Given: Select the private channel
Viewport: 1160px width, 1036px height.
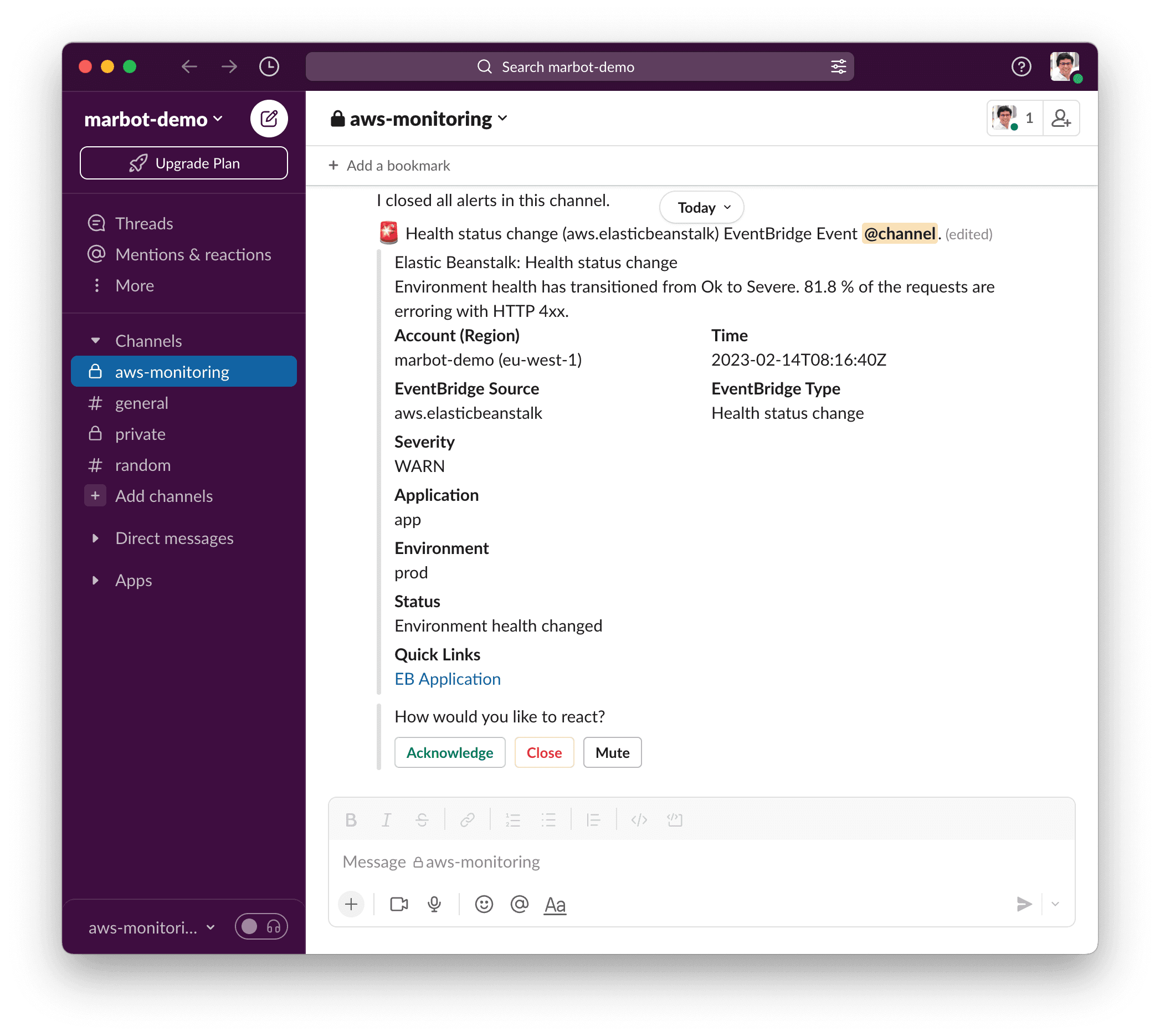Looking at the screenshot, I should tap(184, 434).
